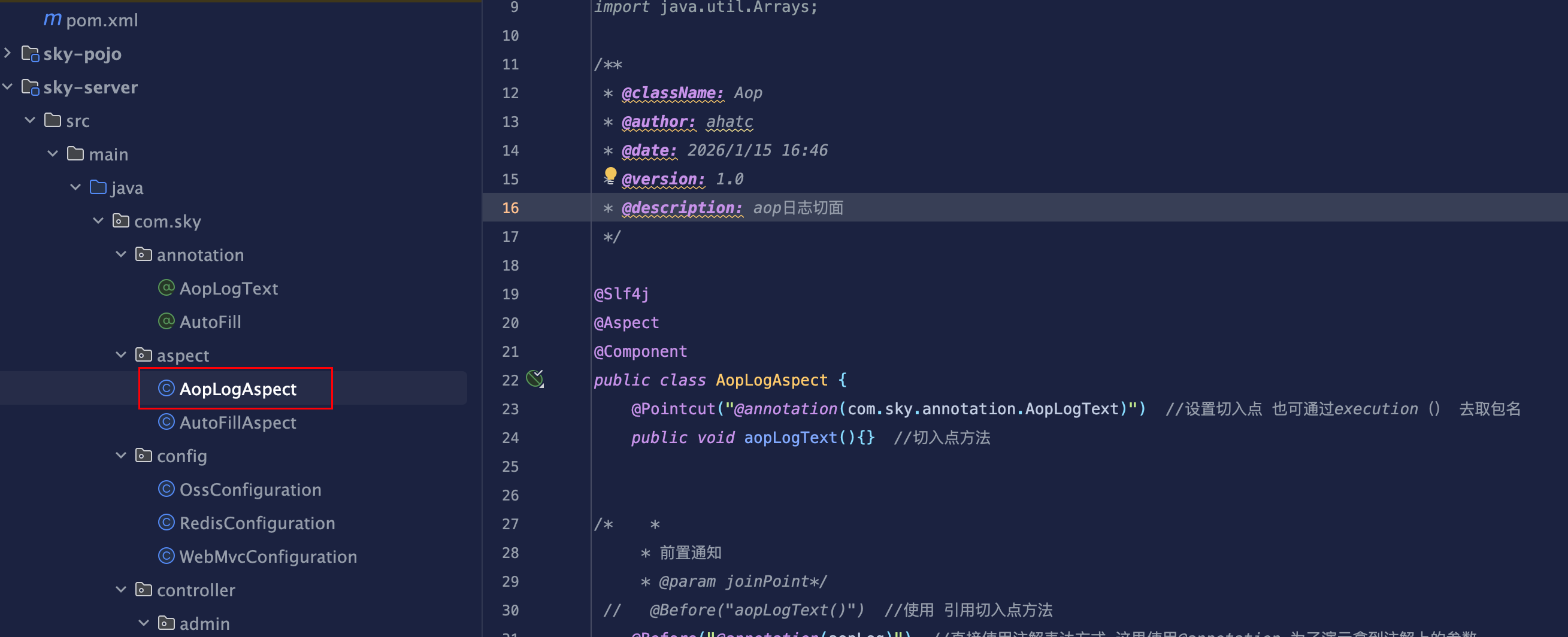The height and width of the screenshot is (637, 1568).
Task: Click the annotation icon next to AopLogText
Action: (x=165, y=288)
